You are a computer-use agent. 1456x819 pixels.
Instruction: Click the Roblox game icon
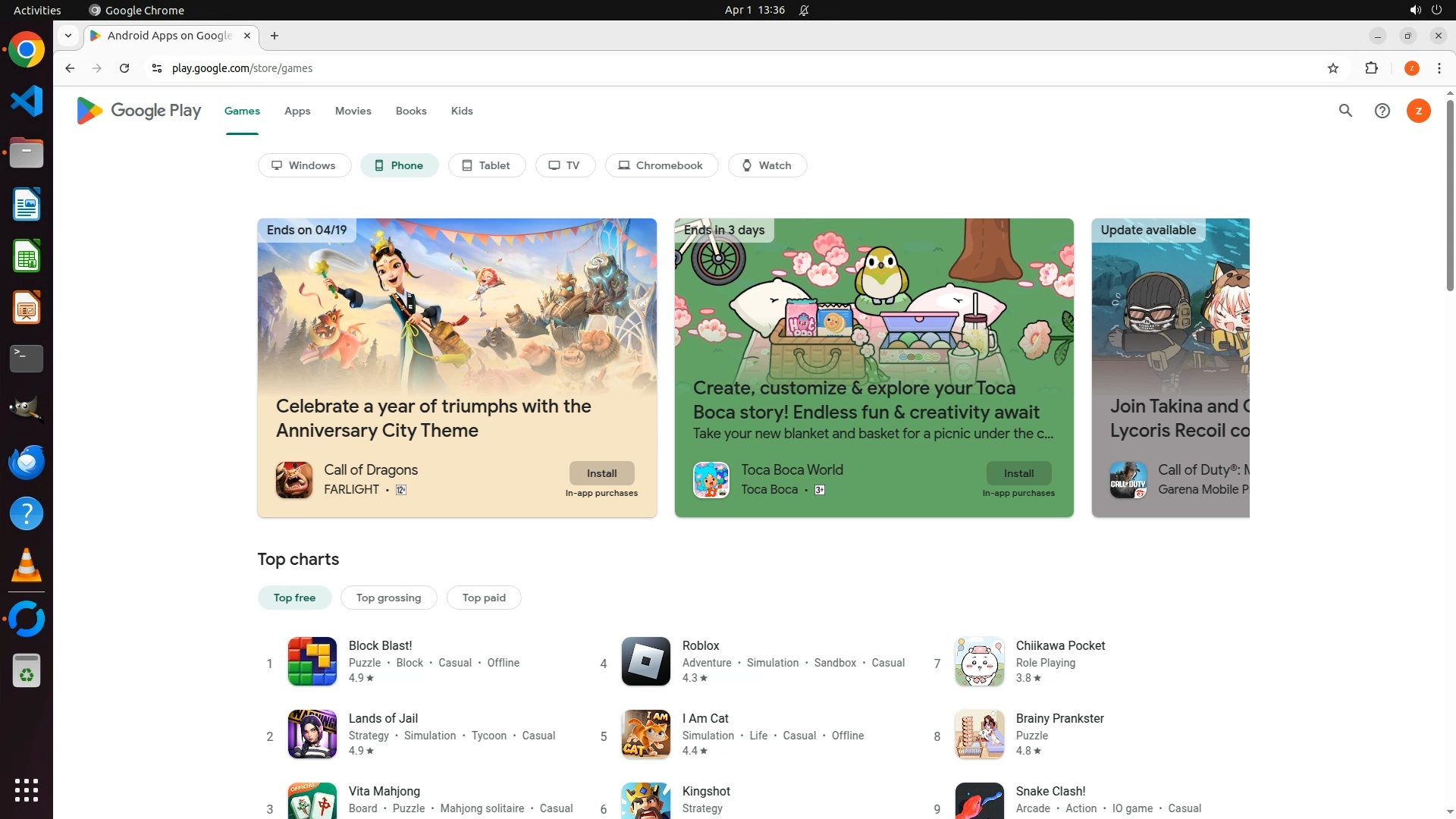645,661
